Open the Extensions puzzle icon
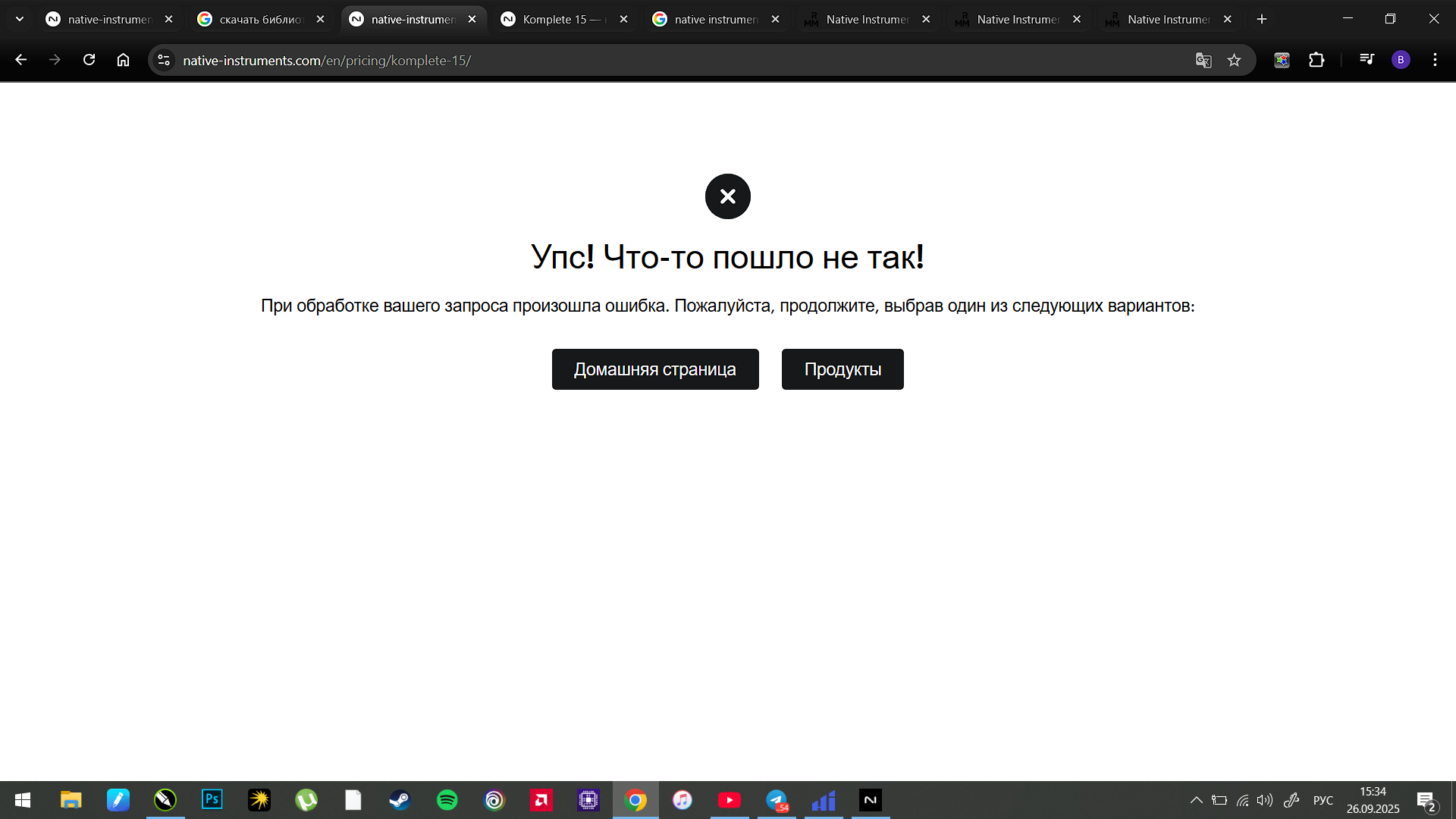This screenshot has width=1456, height=819. 1316,60
